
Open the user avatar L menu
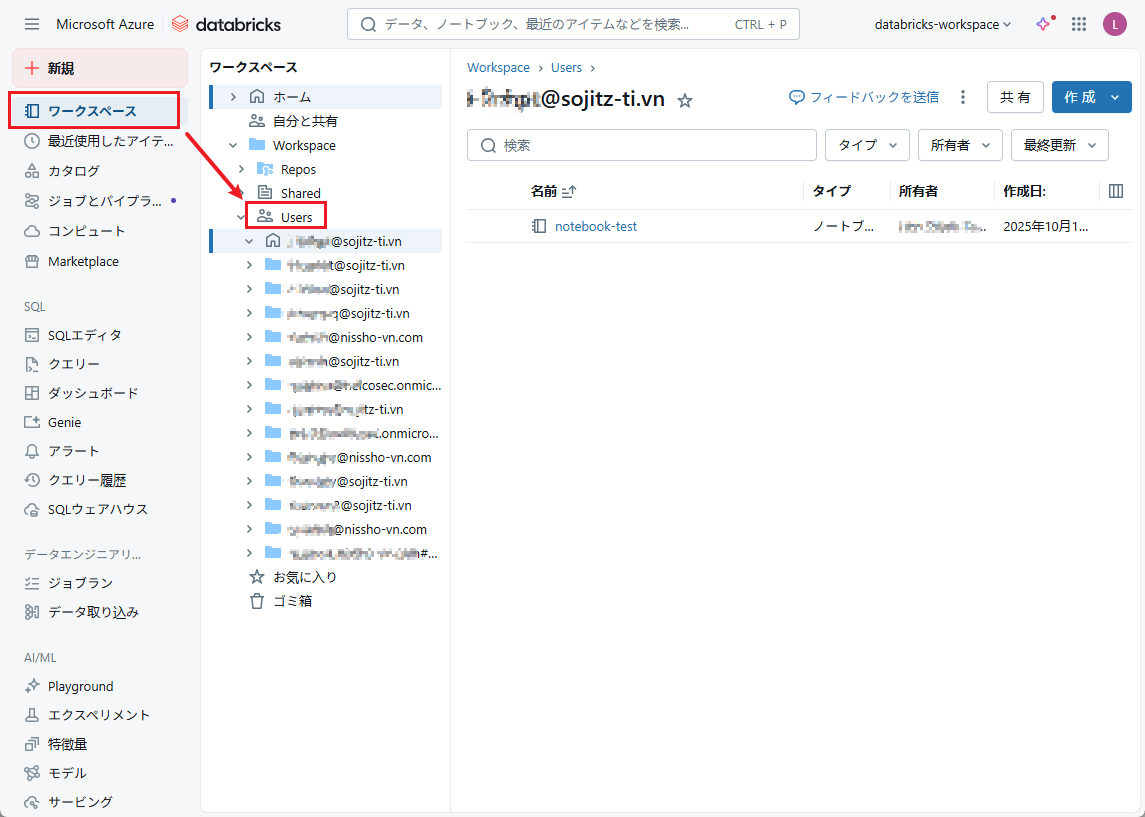point(1114,24)
